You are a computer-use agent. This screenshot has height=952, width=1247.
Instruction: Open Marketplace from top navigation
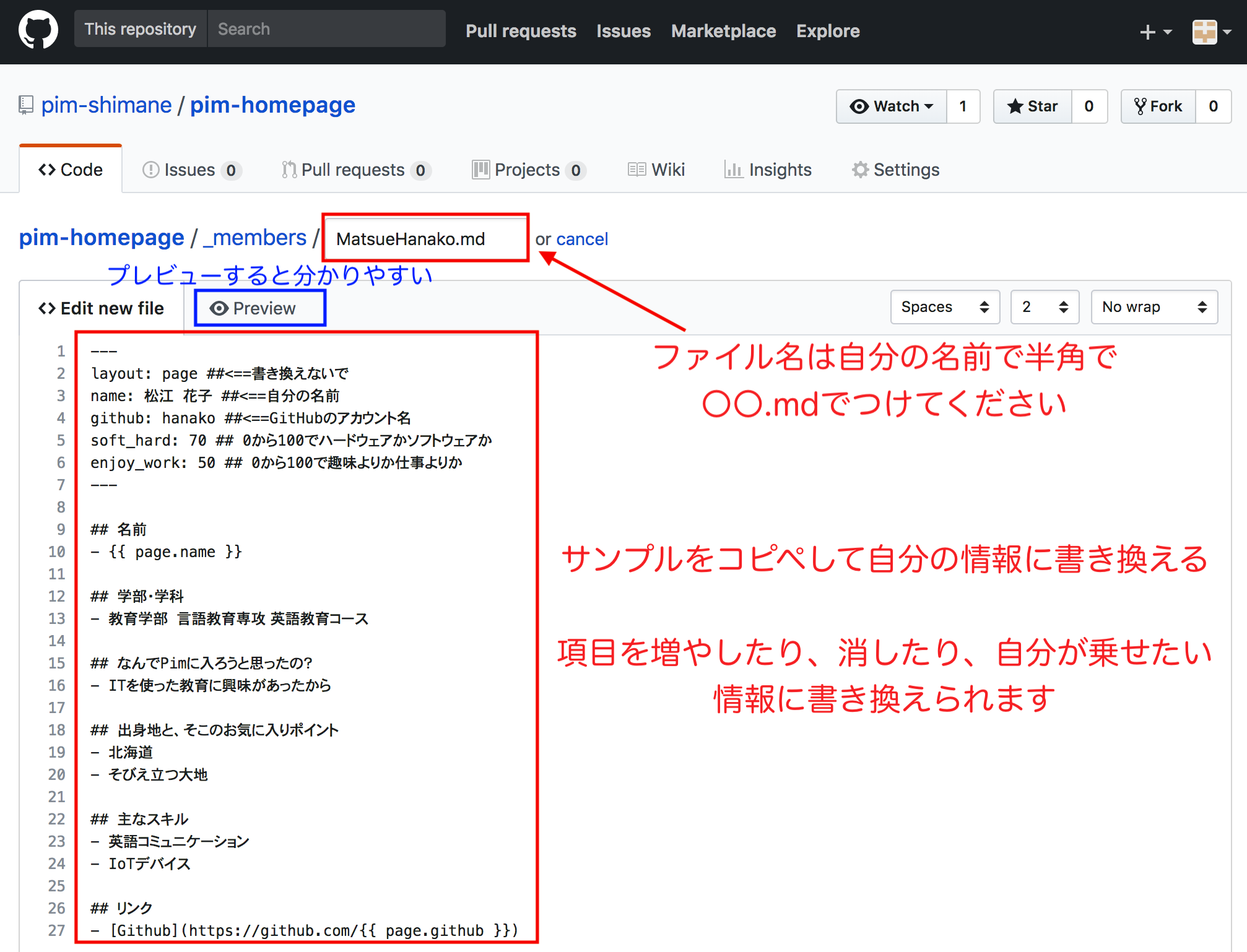coord(724,30)
